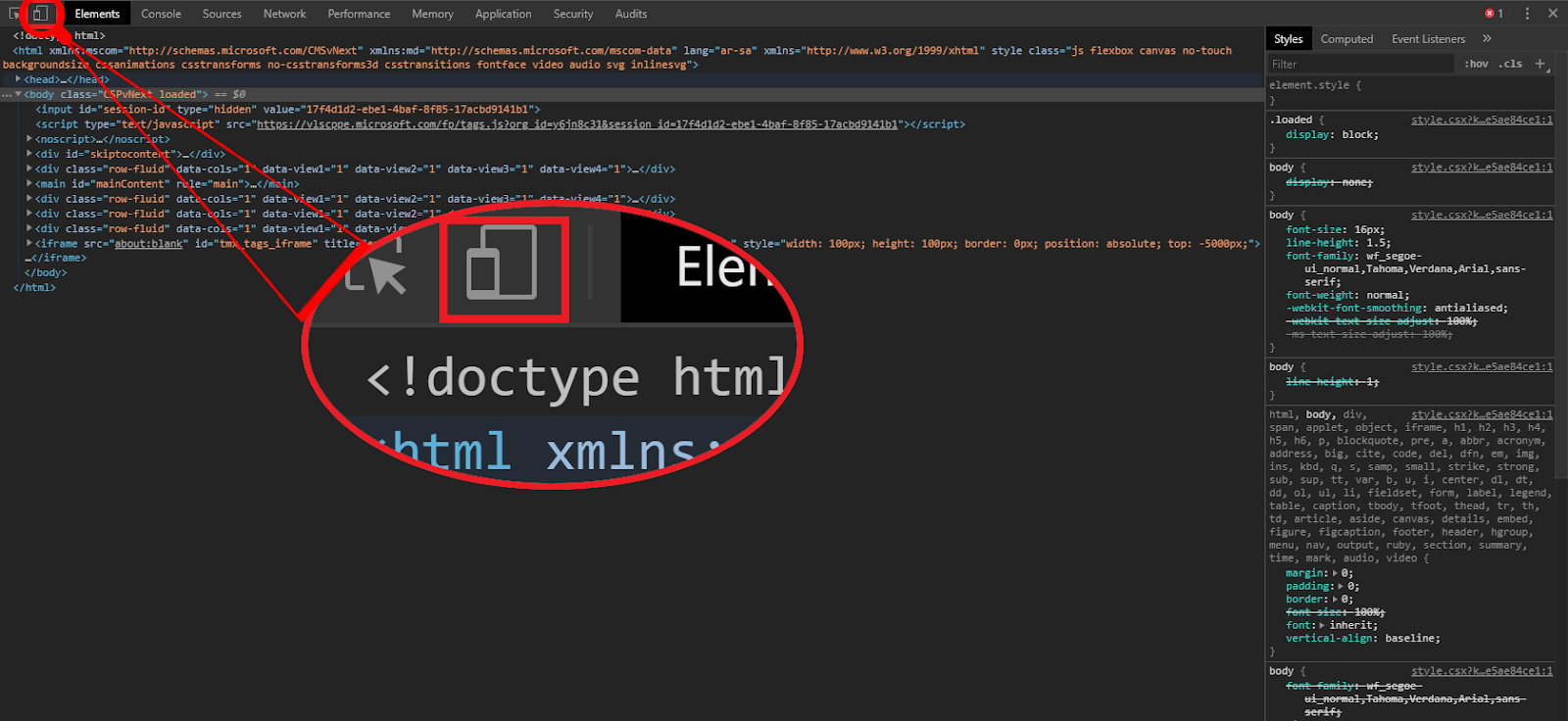
Task: Open stylesheet link of body font-size rule
Action: [1482, 215]
